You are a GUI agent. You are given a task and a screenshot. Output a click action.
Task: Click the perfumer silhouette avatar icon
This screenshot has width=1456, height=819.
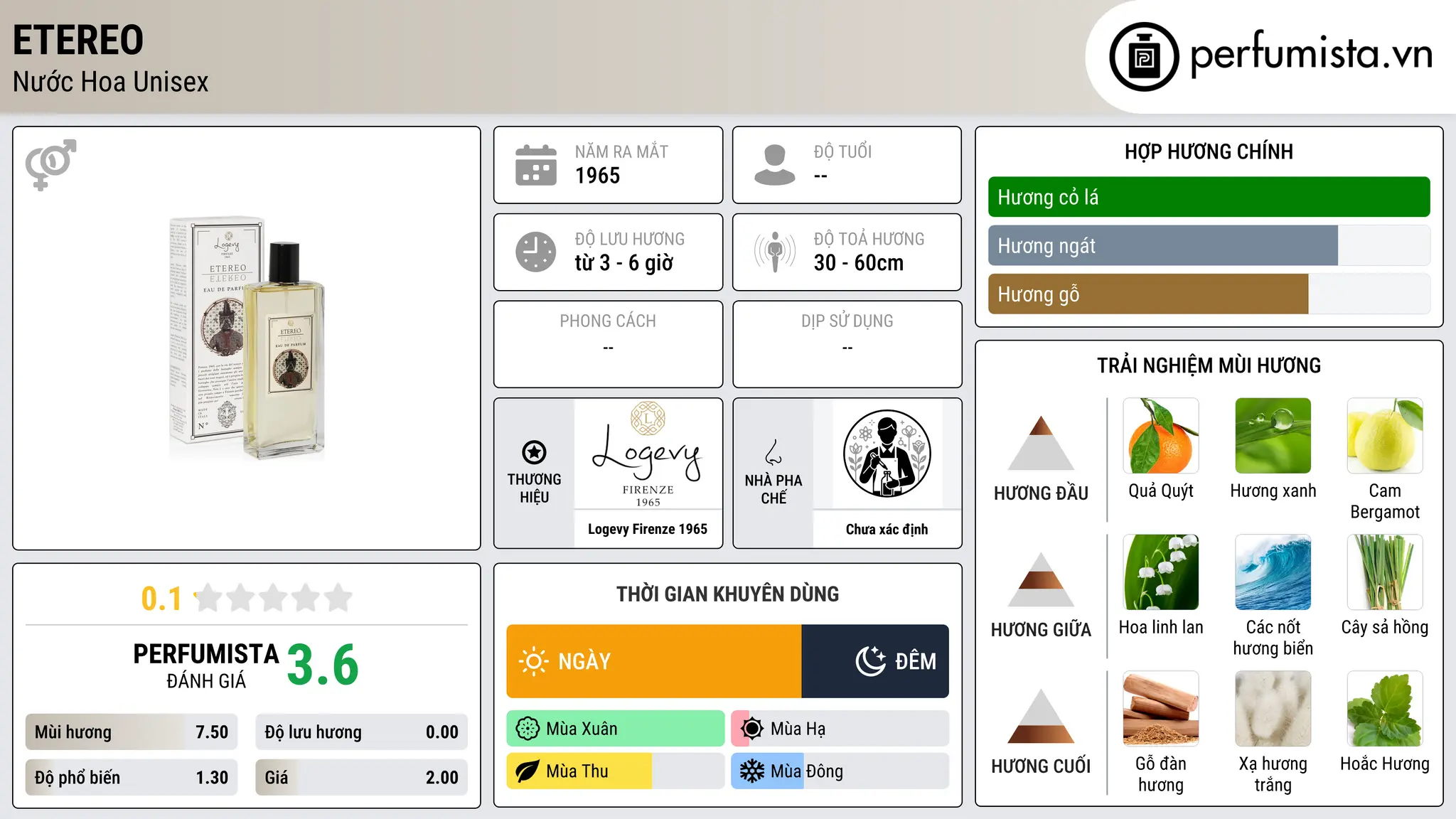tap(887, 454)
